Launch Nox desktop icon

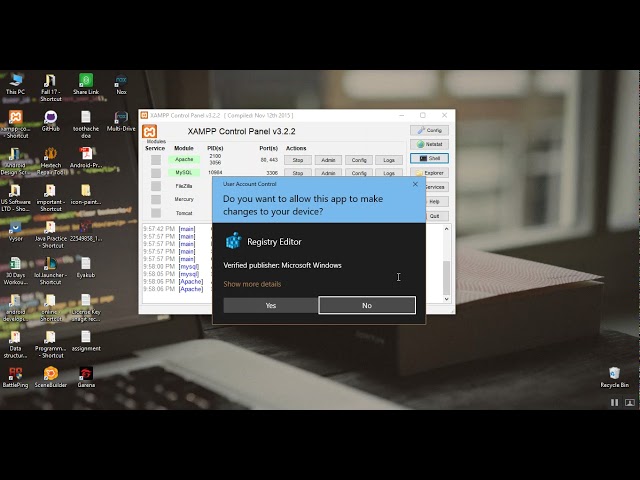(121, 84)
